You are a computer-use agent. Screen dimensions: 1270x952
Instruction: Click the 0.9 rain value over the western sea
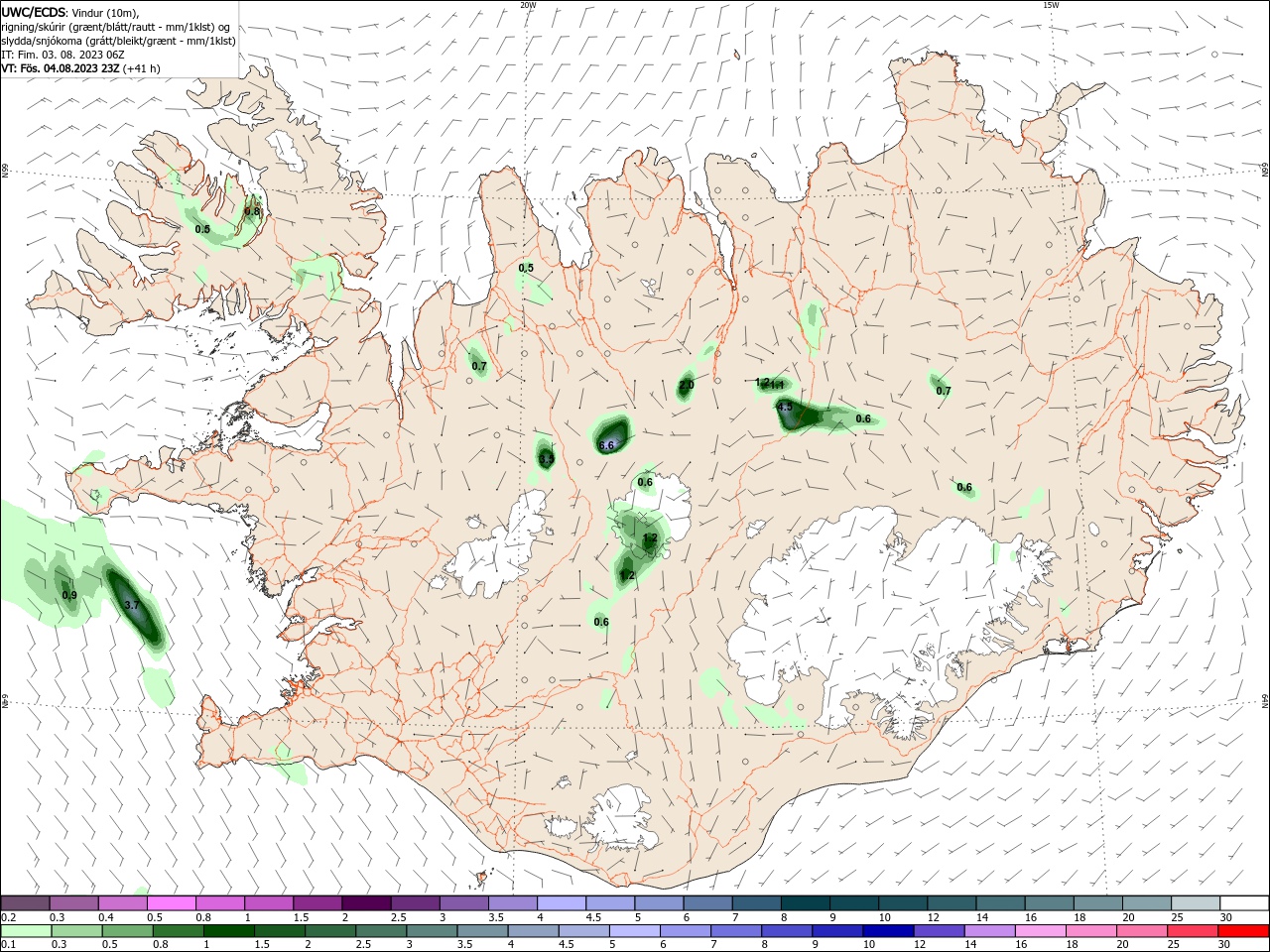(x=69, y=596)
